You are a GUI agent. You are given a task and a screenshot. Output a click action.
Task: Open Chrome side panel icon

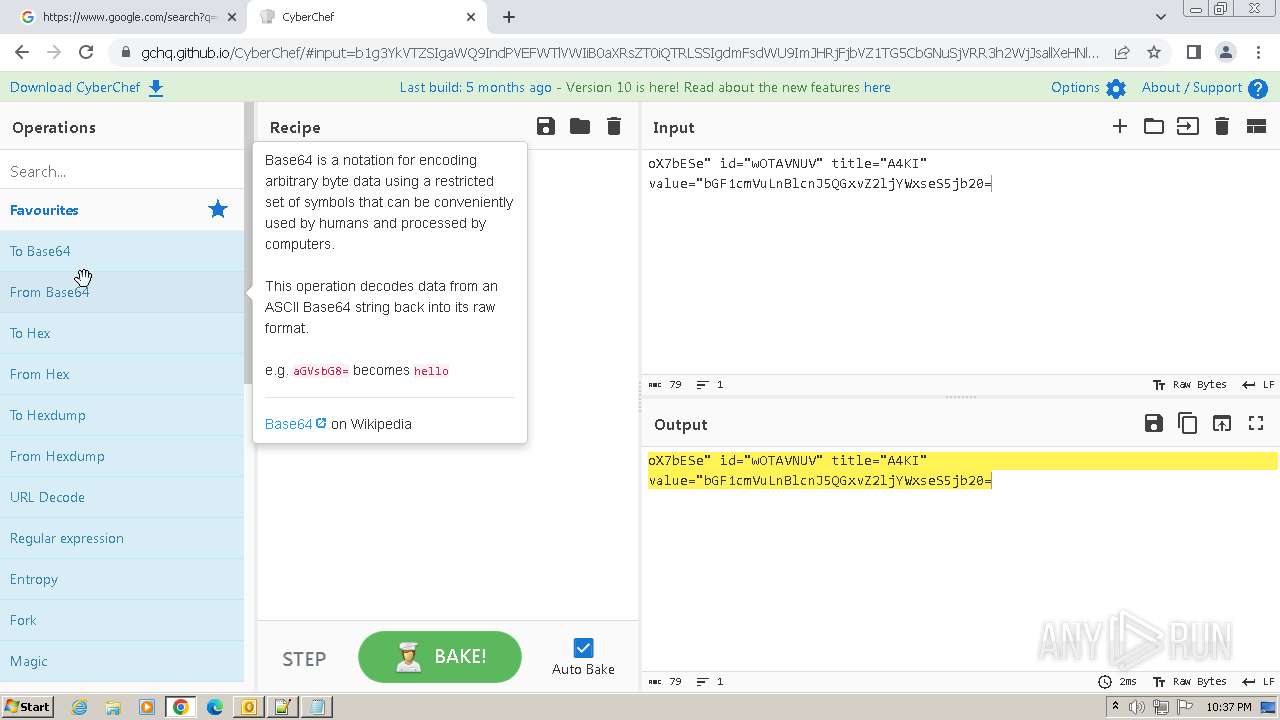(1193, 52)
